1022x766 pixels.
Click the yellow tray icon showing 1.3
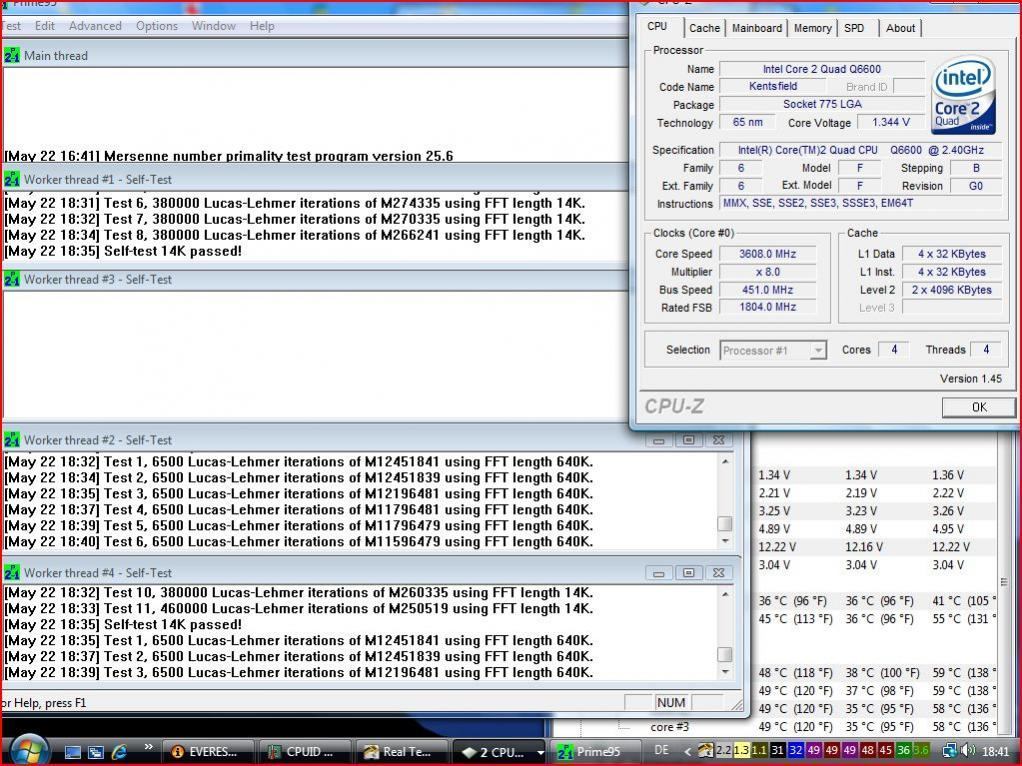click(741, 750)
